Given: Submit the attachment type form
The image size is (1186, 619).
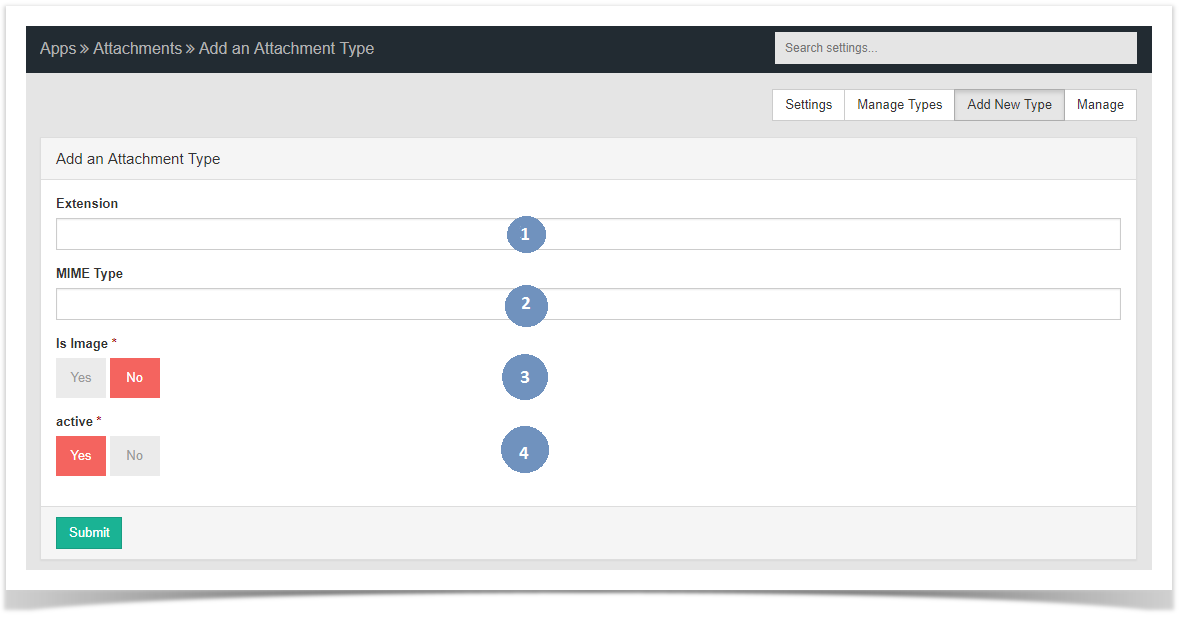Looking at the screenshot, I should [x=88, y=533].
